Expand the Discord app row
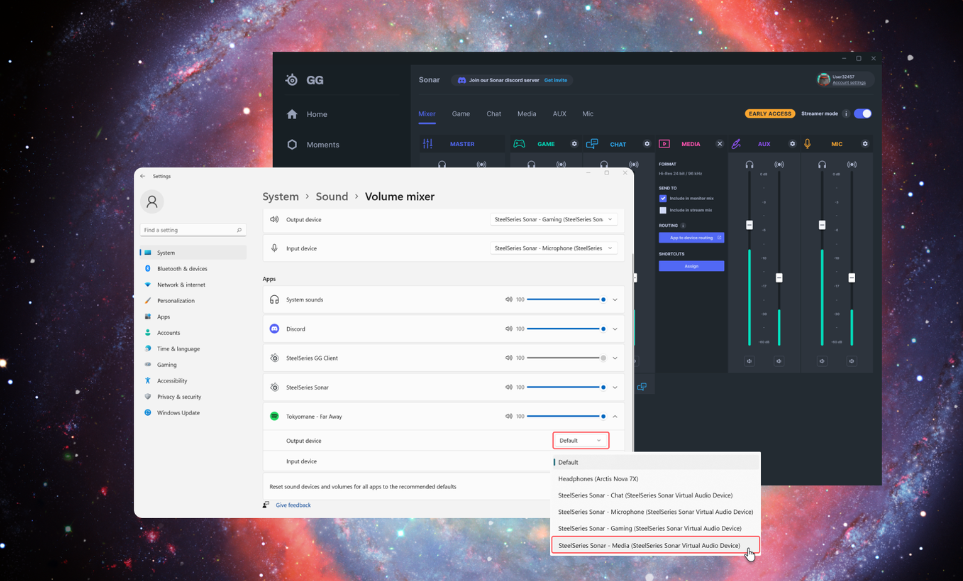Screen dimensions: 963x581 pos(615,329)
